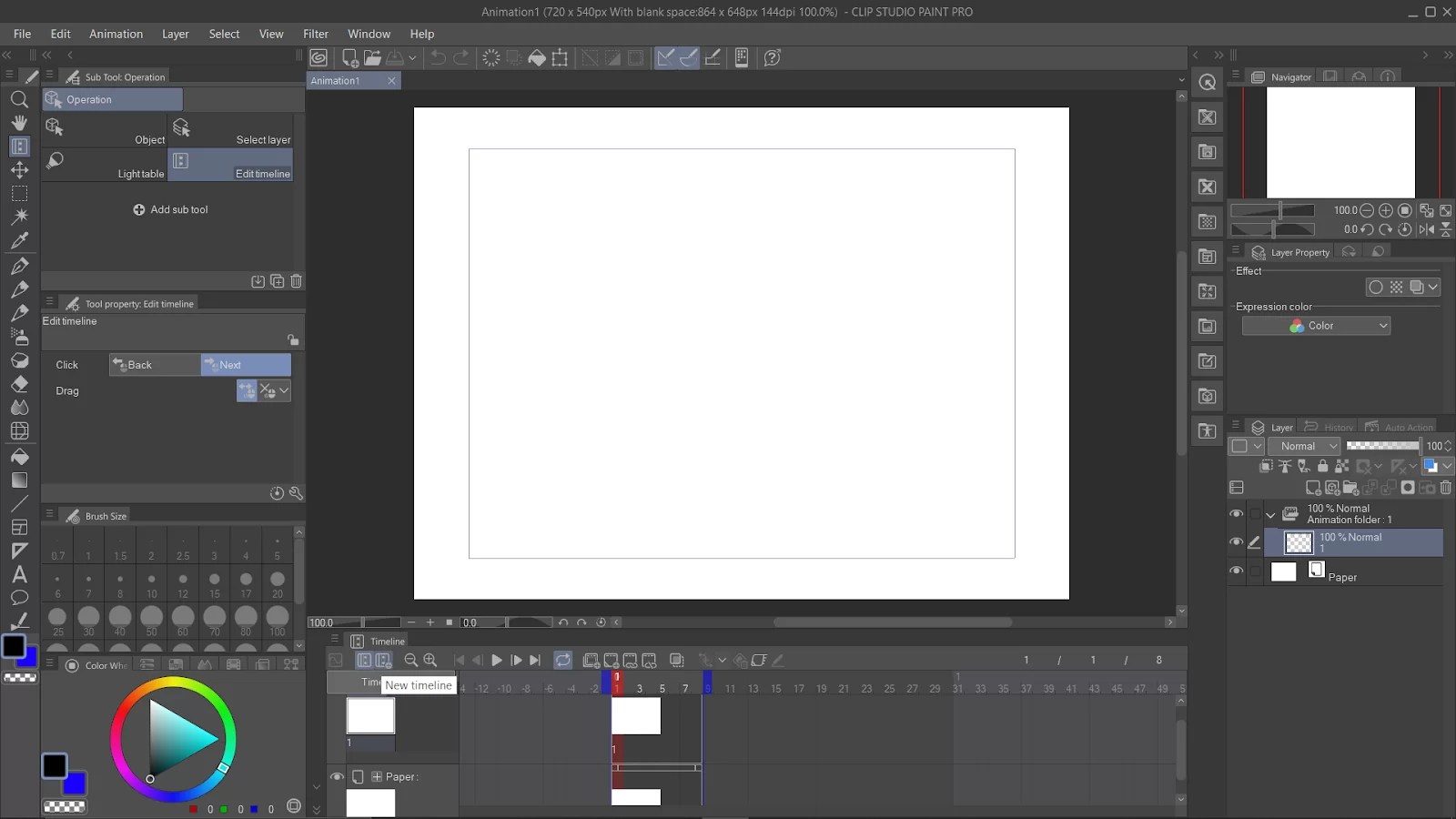Open the Color Wheel palette icon
1456x819 pixels.
click(72, 664)
